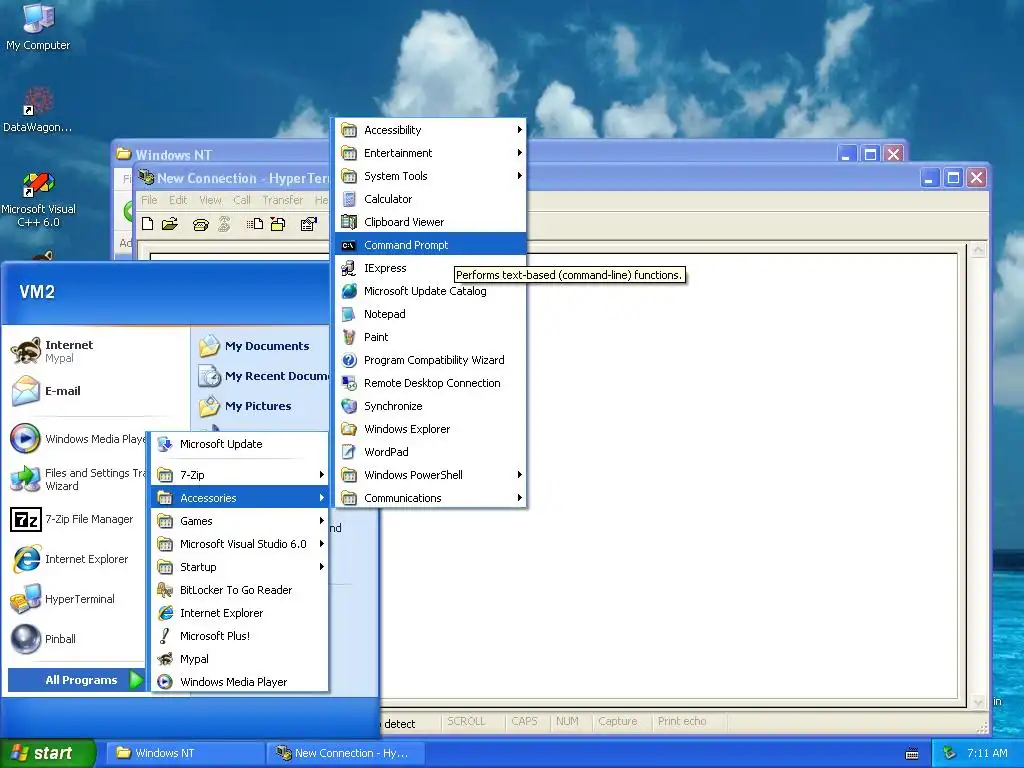Click the Receive icon in HyperTerminal toolbar
Image resolution: width=1024 pixels, height=768 pixels.
coord(278,225)
